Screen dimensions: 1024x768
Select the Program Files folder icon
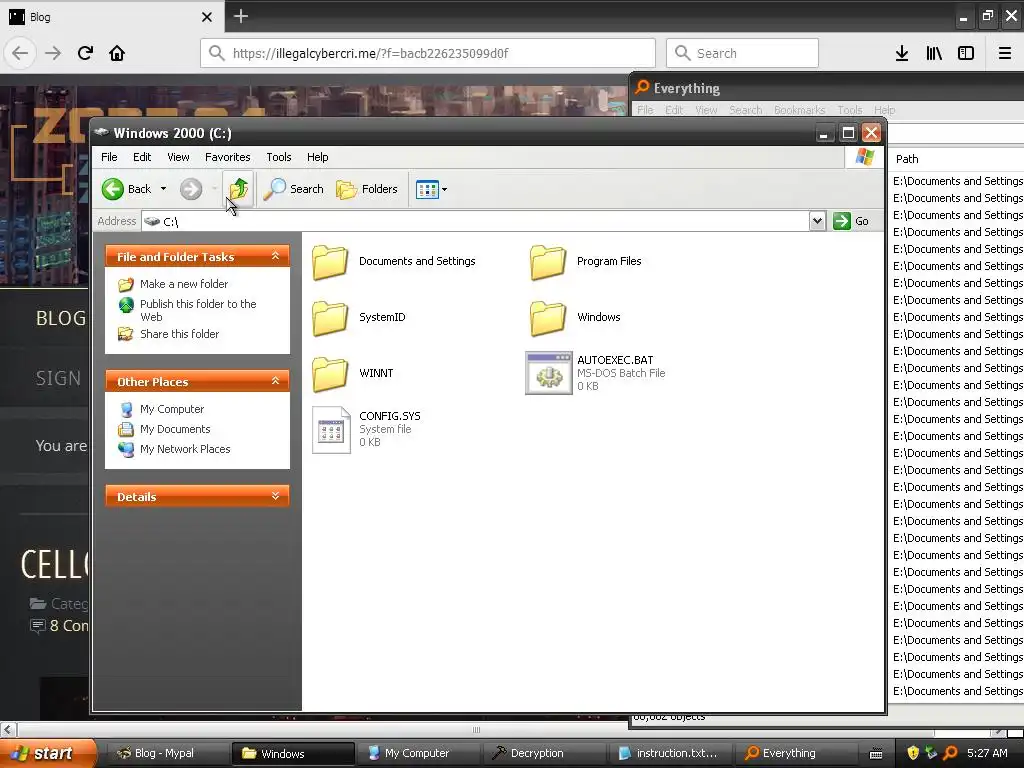click(548, 262)
